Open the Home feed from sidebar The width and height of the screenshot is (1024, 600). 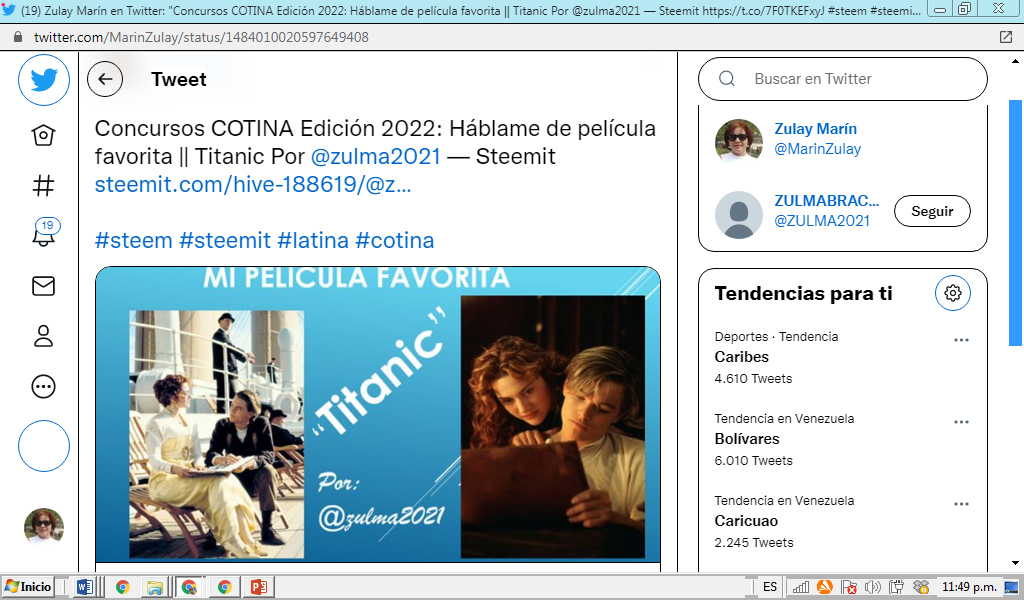pyautogui.click(x=43, y=135)
